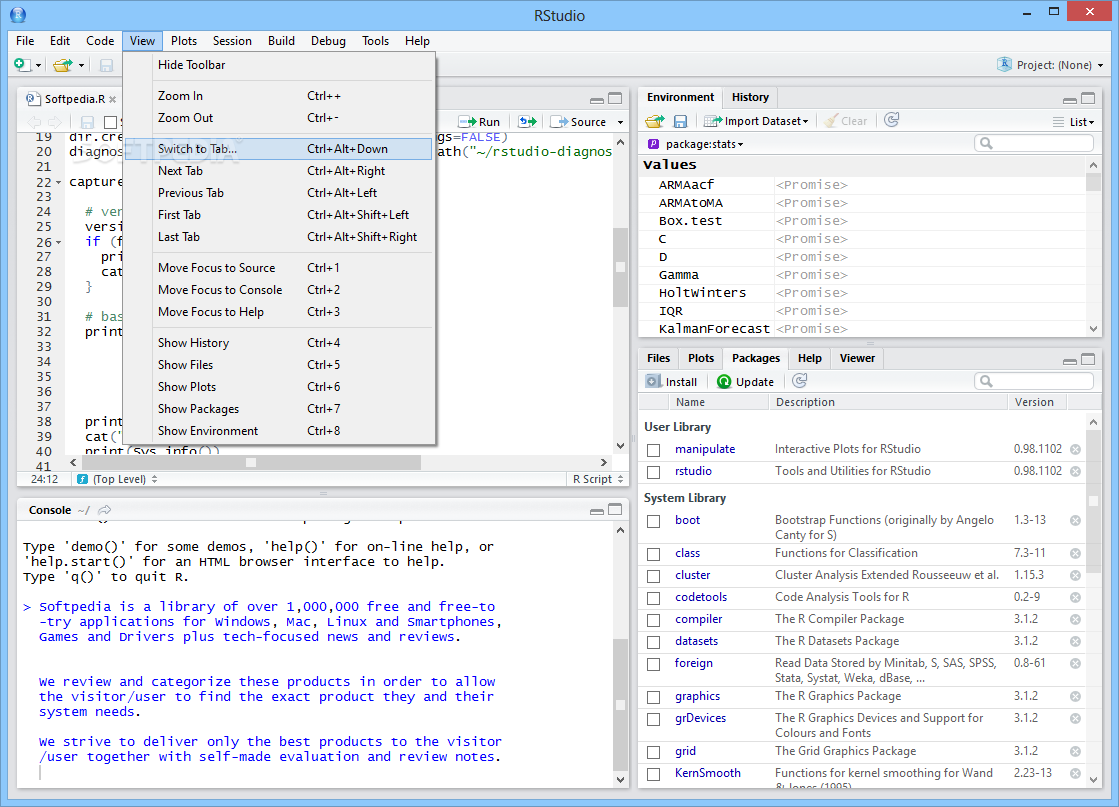Check the datasets package checkbox

653,643
